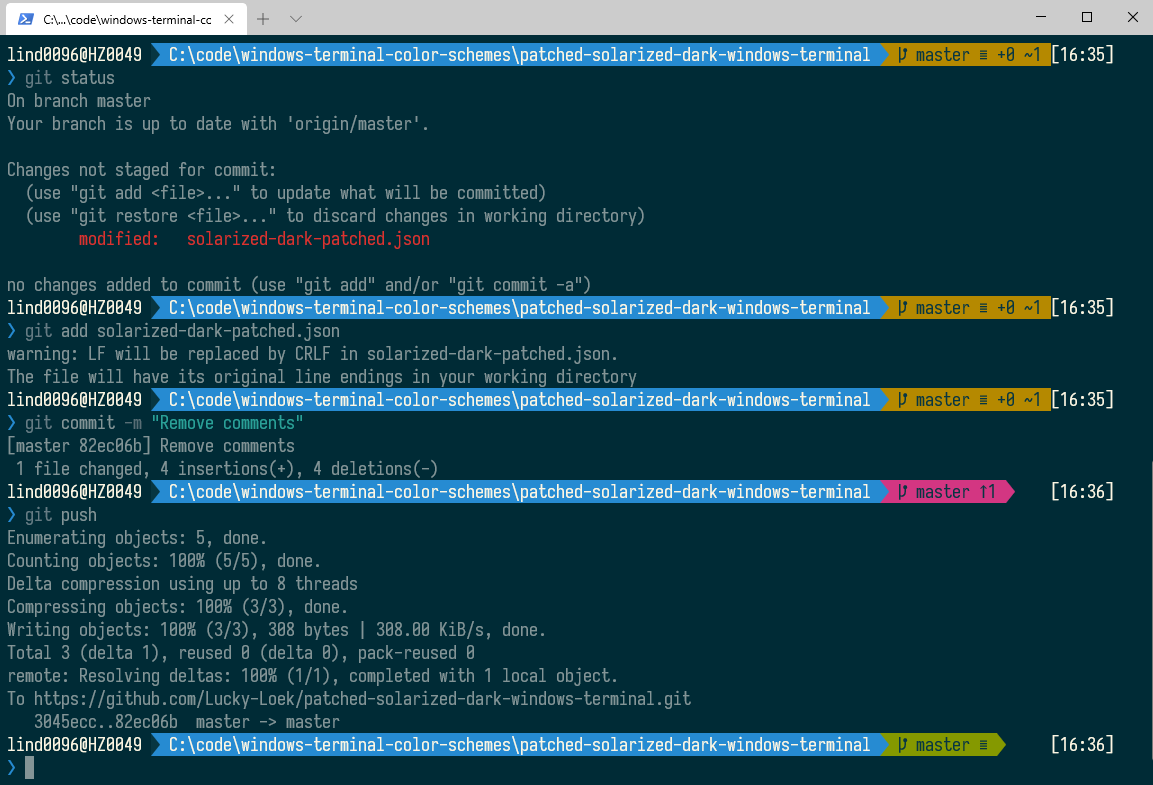Image resolution: width=1153 pixels, height=785 pixels.
Task: Click the 'remote: Resolving deltas' line
Action: (x=313, y=675)
